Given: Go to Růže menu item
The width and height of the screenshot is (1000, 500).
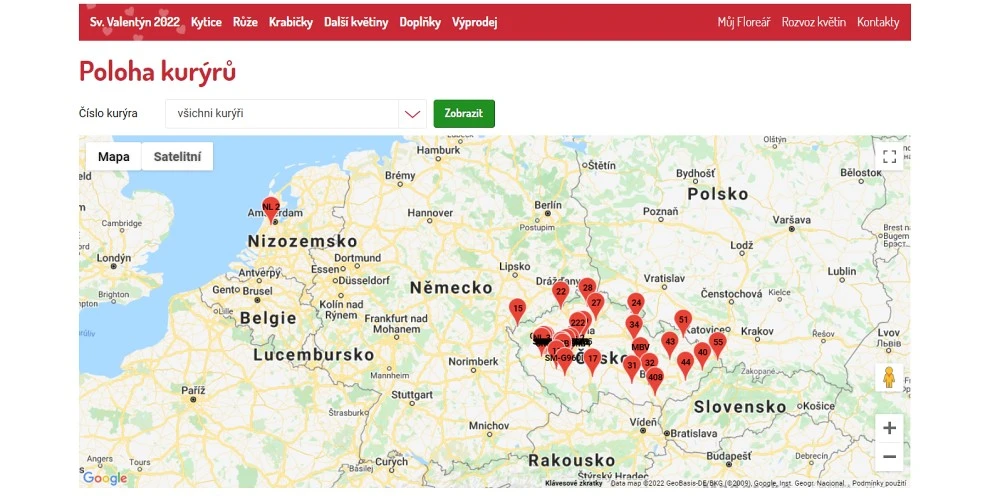Looking at the screenshot, I should tap(245, 22).
